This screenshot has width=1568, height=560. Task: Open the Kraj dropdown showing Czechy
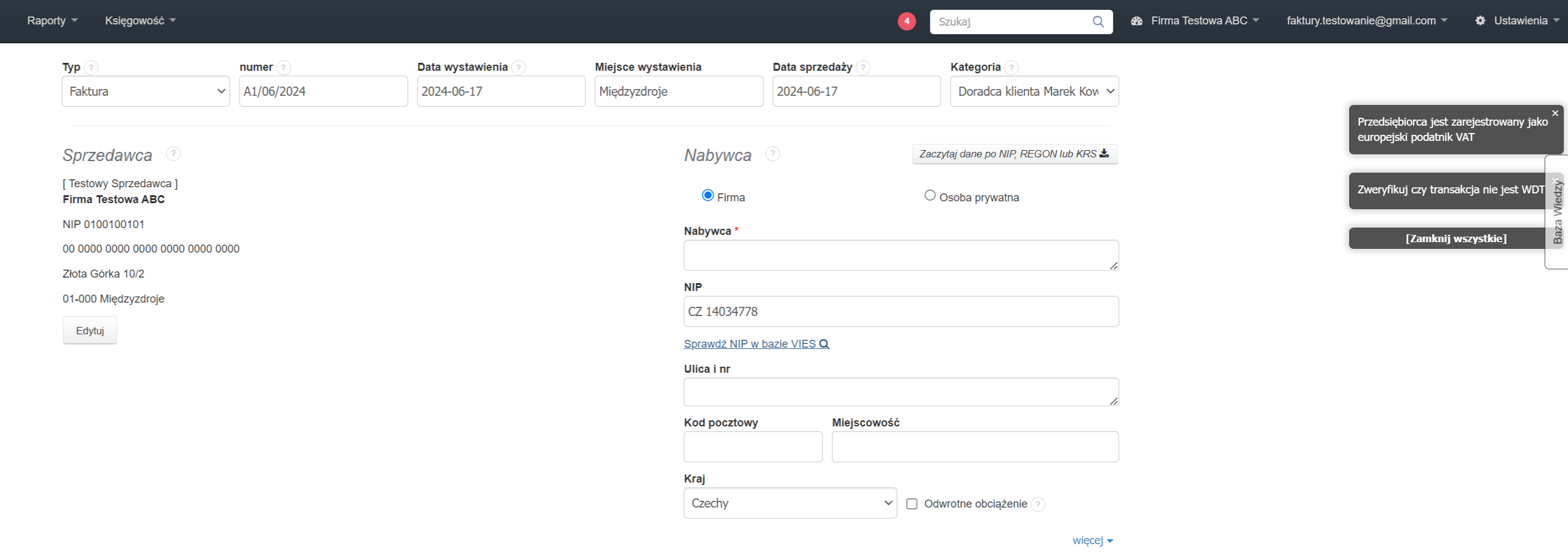click(790, 503)
